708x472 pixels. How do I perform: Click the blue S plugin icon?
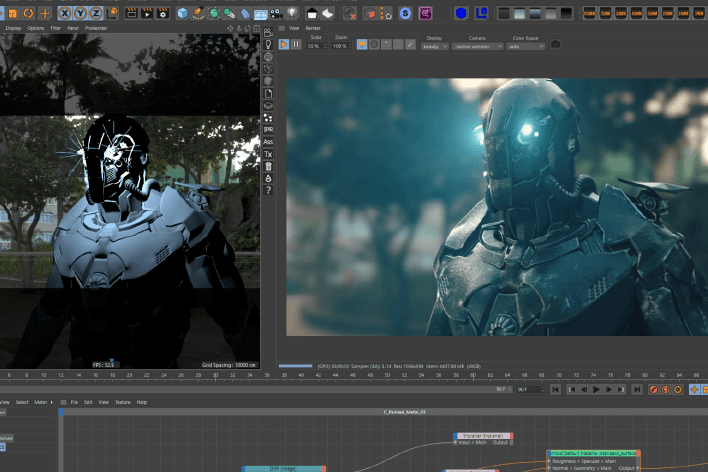click(405, 14)
